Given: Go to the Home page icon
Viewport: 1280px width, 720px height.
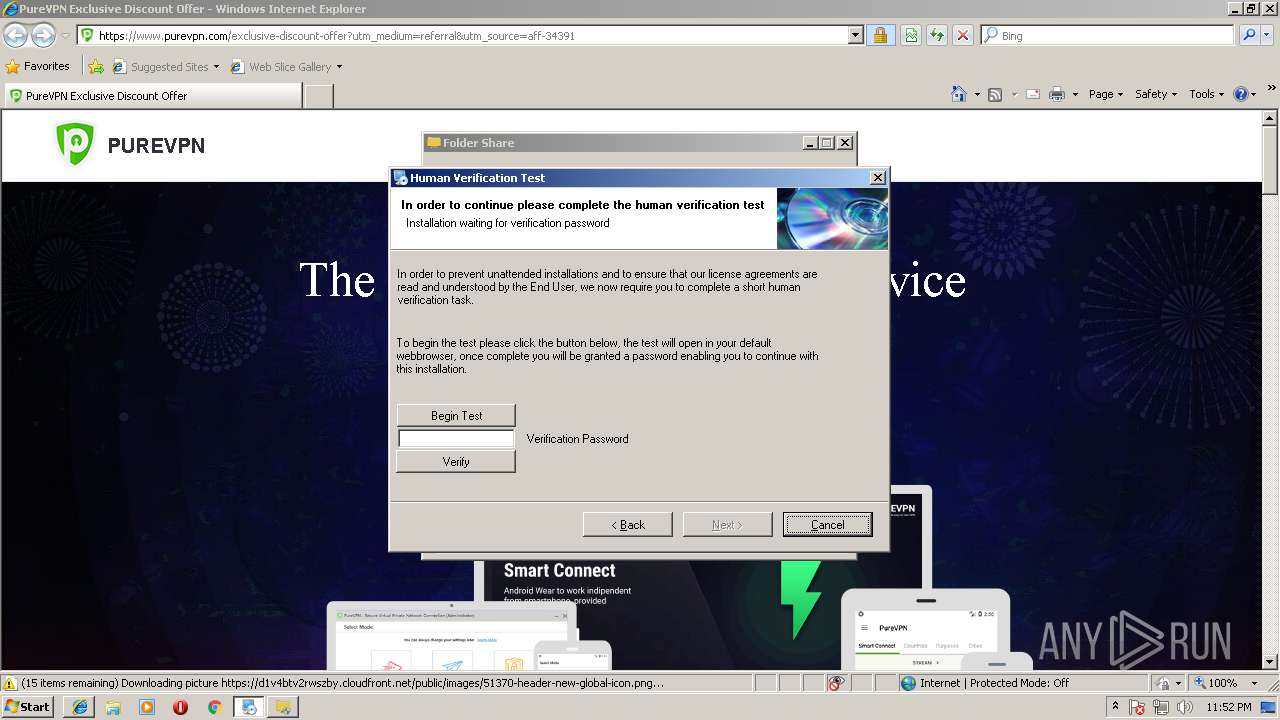Looking at the screenshot, I should (x=958, y=94).
